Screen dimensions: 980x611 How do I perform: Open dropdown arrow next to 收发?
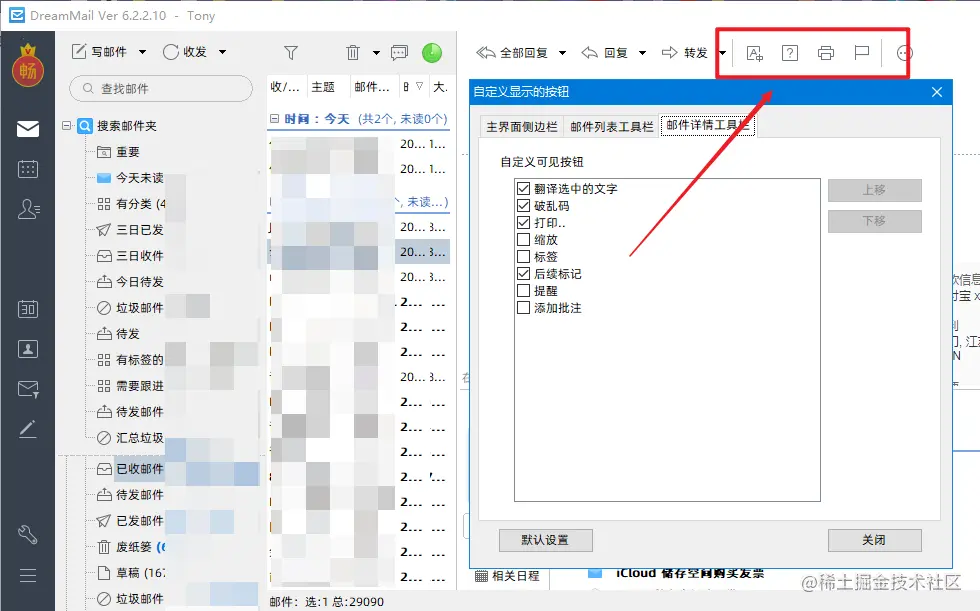(x=222, y=52)
